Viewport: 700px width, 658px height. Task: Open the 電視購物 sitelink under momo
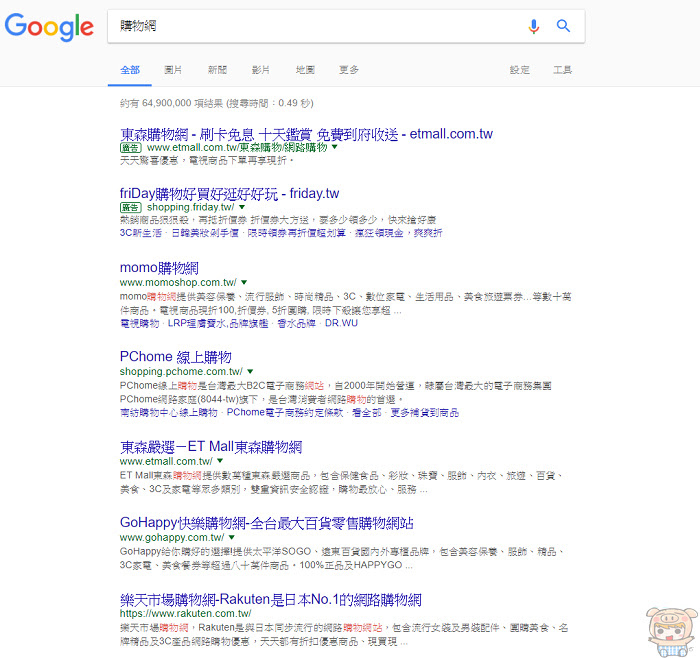pyautogui.click(x=139, y=323)
